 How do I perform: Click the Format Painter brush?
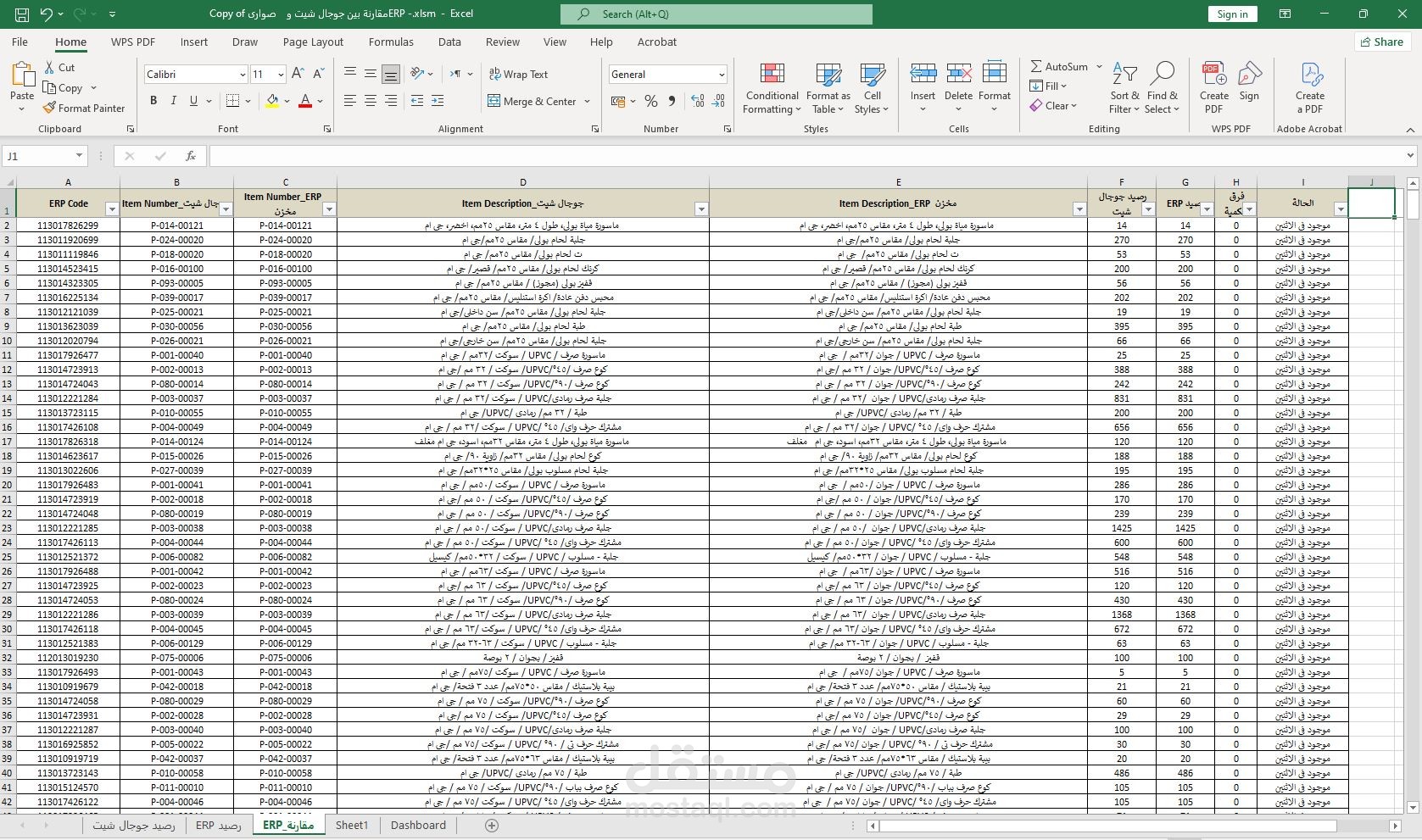coord(50,108)
